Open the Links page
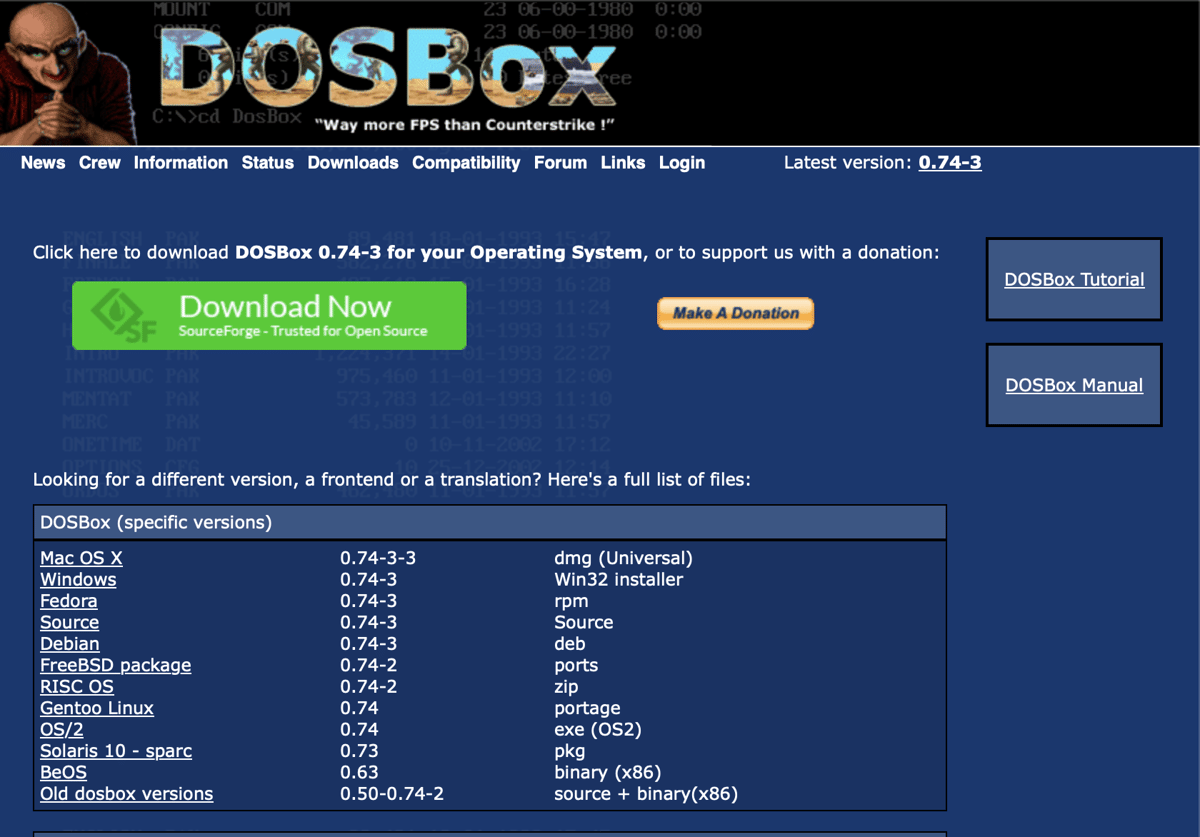This screenshot has height=837, width=1200. click(623, 162)
